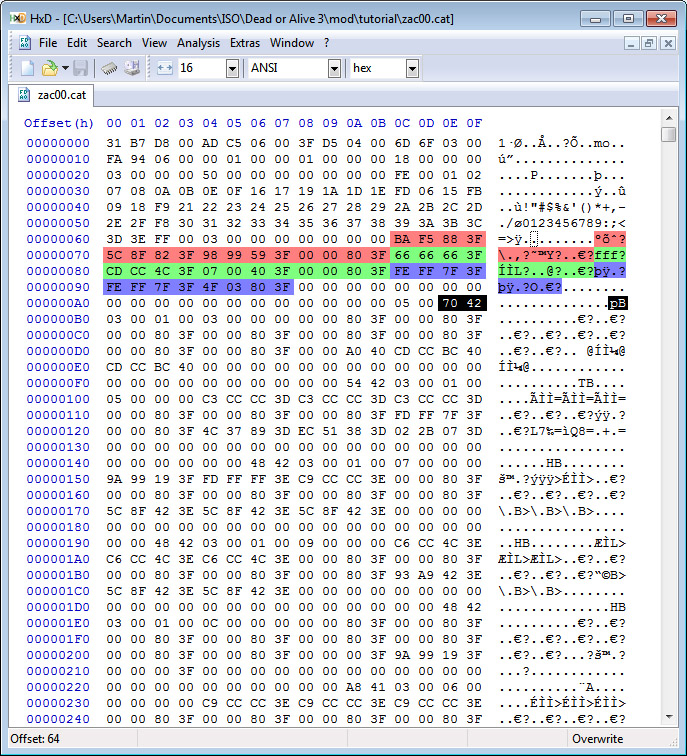Open the Edit menu
The width and height of the screenshot is (687, 756).
pyautogui.click(x=77, y=43)
